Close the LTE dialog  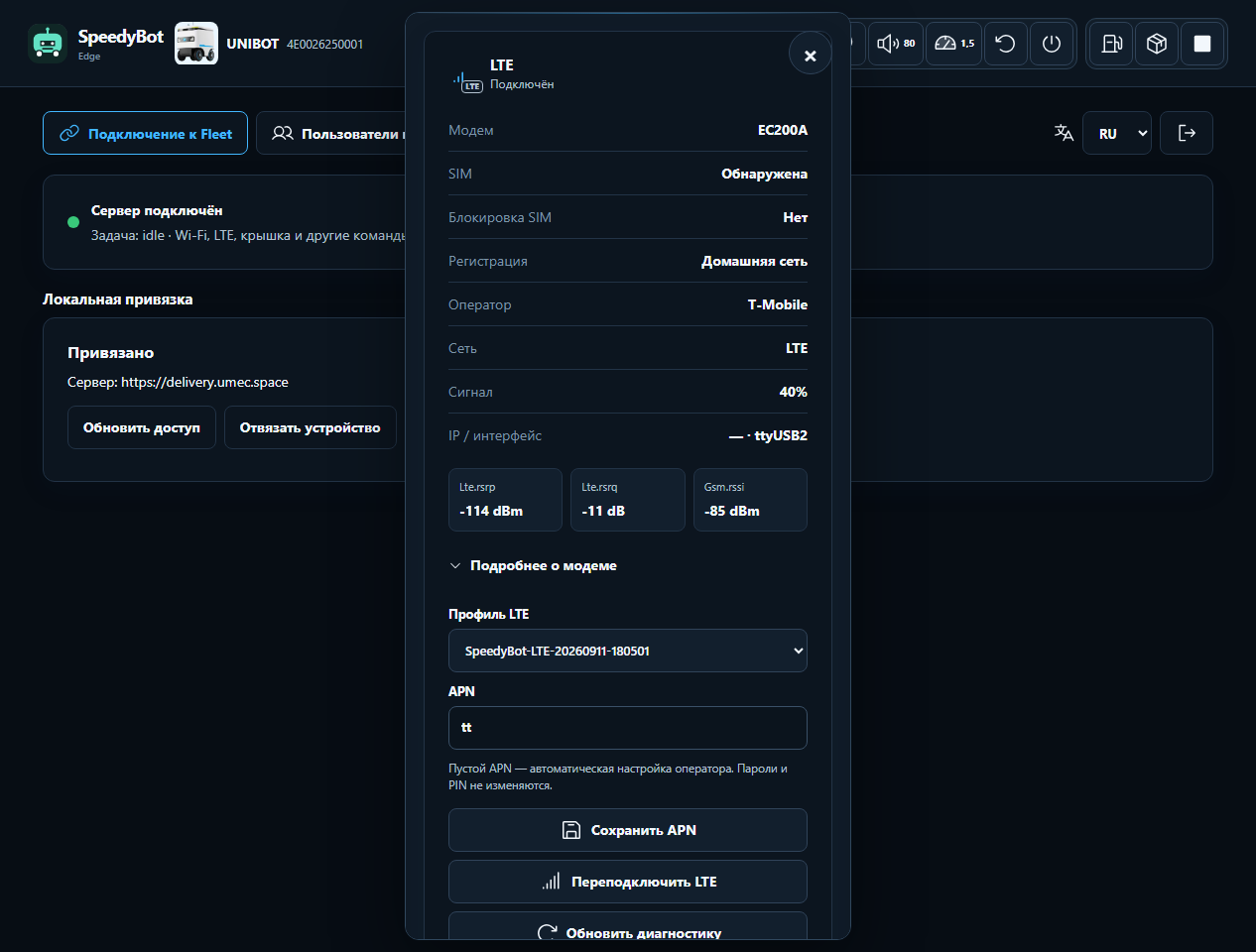[810, 56]
